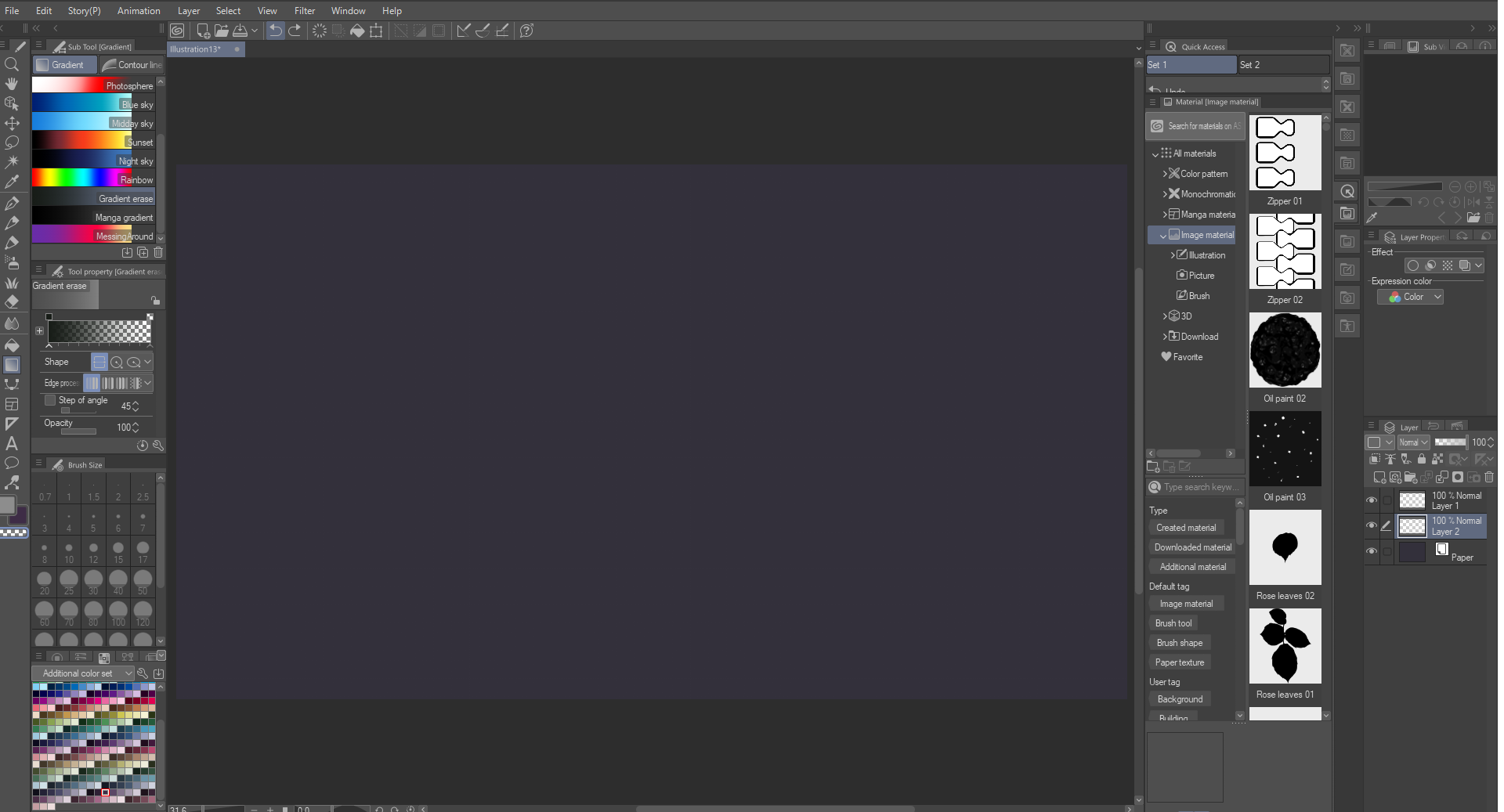The height and width of the screenshot is (812, 1504).
Task: Click the Undo arrow in the command bar
Action: tap(276, 31)
